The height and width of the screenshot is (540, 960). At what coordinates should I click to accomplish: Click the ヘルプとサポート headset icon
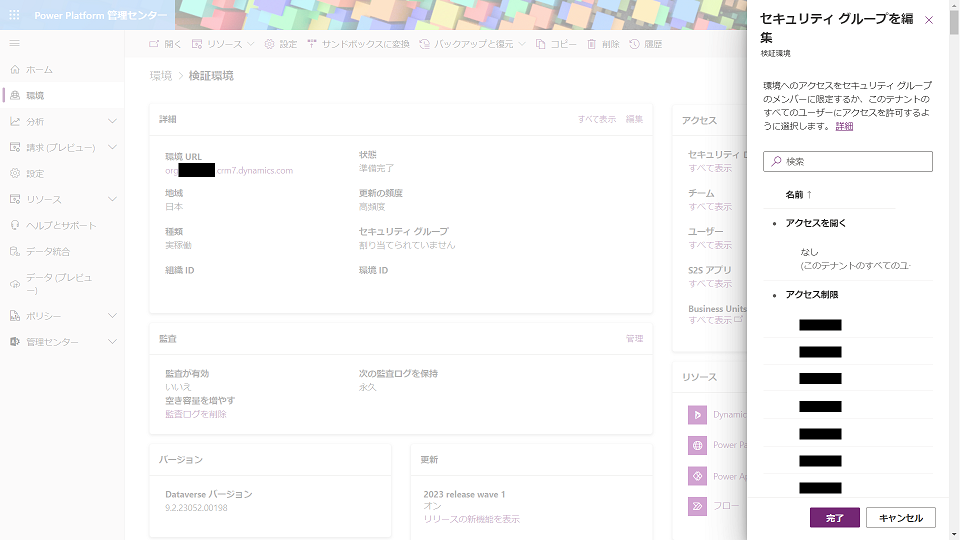(x=15, y=225)
